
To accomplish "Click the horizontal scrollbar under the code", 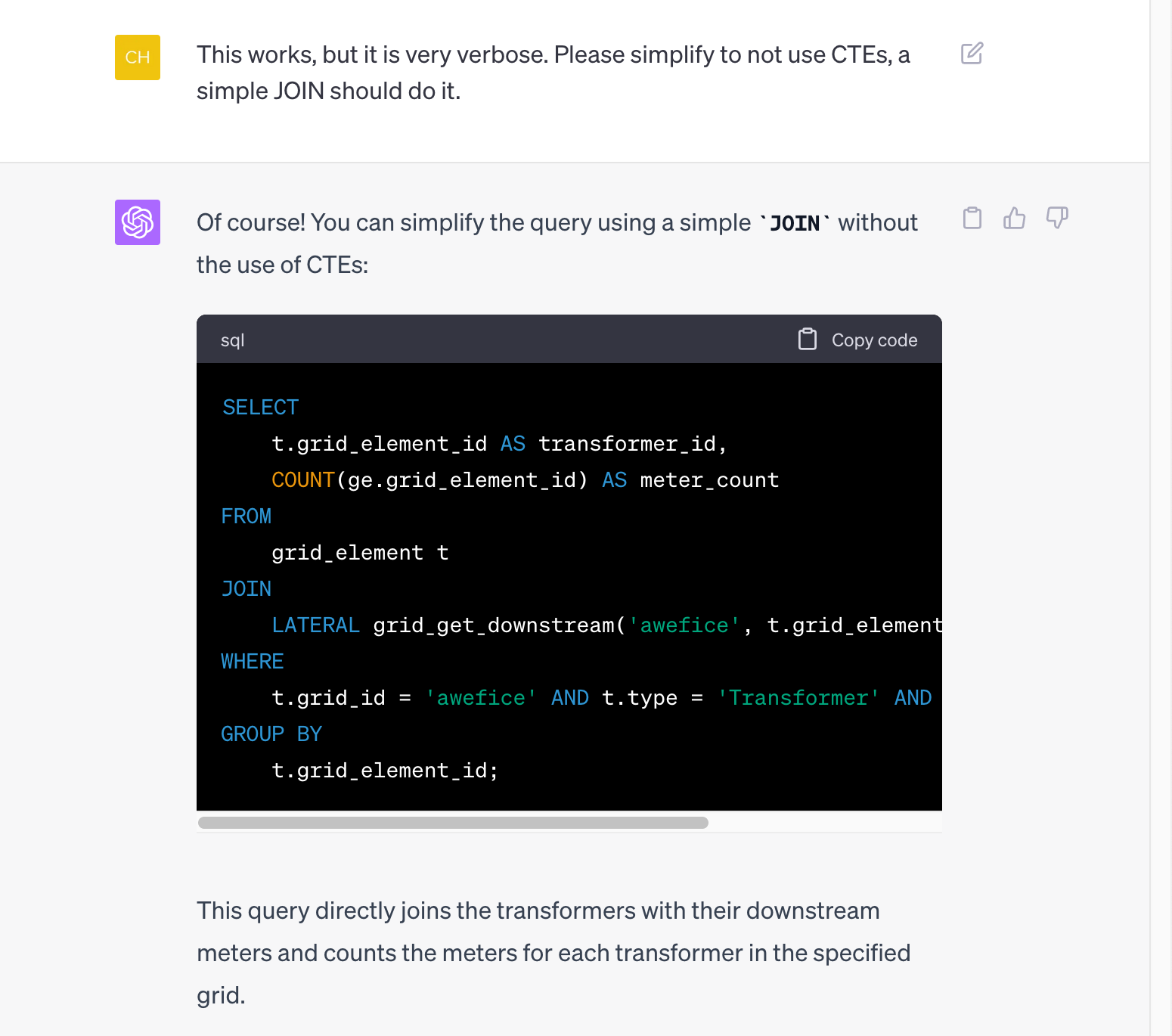I will (452, 821).
